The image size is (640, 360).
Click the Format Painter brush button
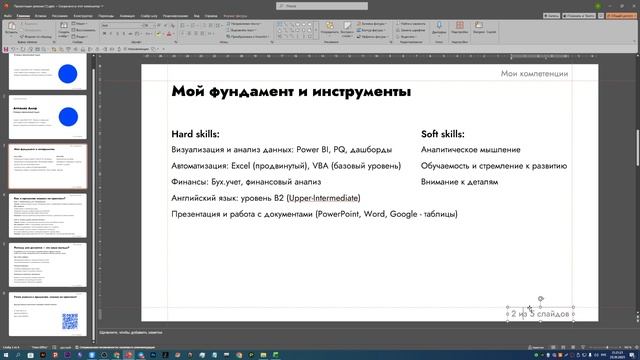pyautogui.click(x=35, y=37)
